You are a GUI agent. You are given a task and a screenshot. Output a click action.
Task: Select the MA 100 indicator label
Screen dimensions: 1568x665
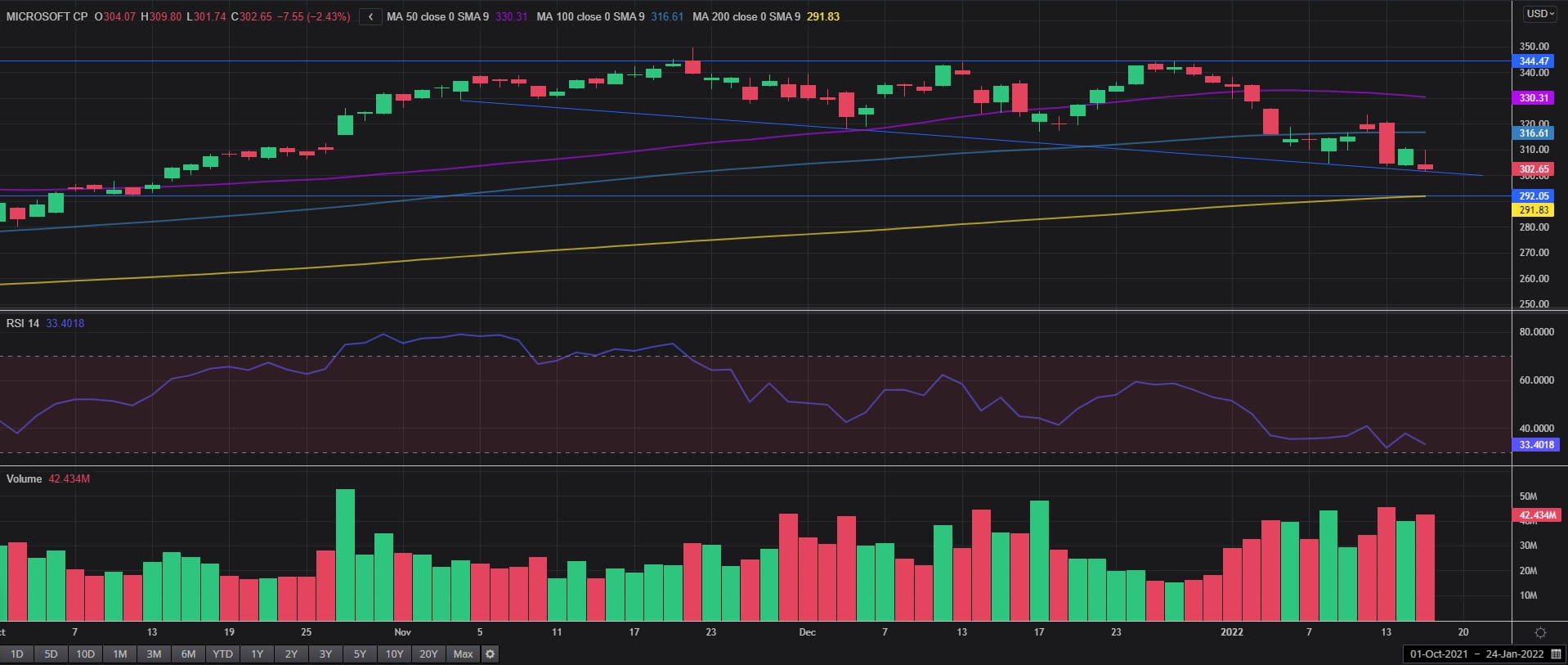click(x=589, y=16)
